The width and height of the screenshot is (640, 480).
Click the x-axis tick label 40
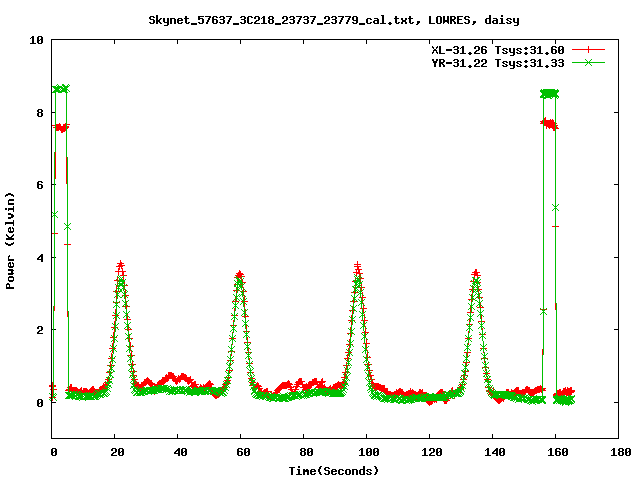click(x=178, y=453)
